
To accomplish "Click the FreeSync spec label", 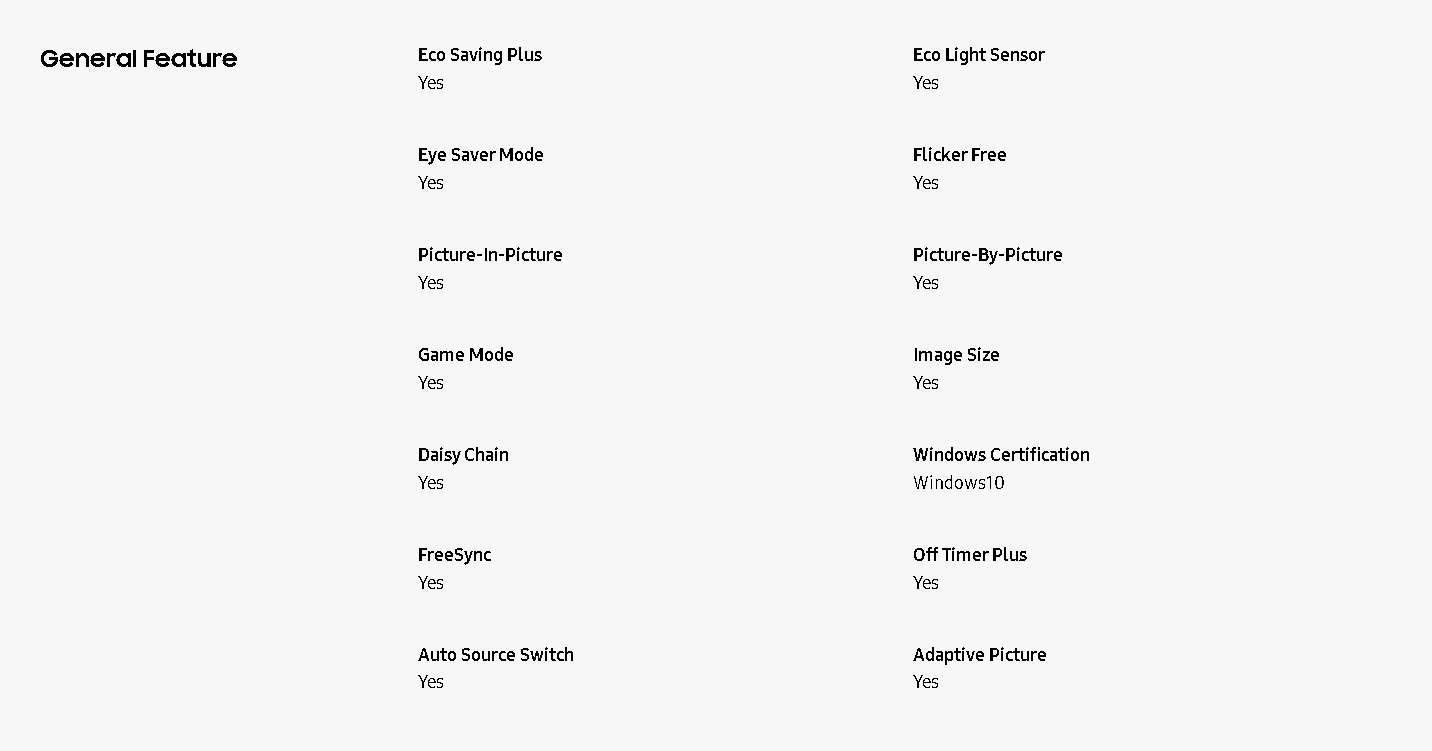I will point(454,555).
